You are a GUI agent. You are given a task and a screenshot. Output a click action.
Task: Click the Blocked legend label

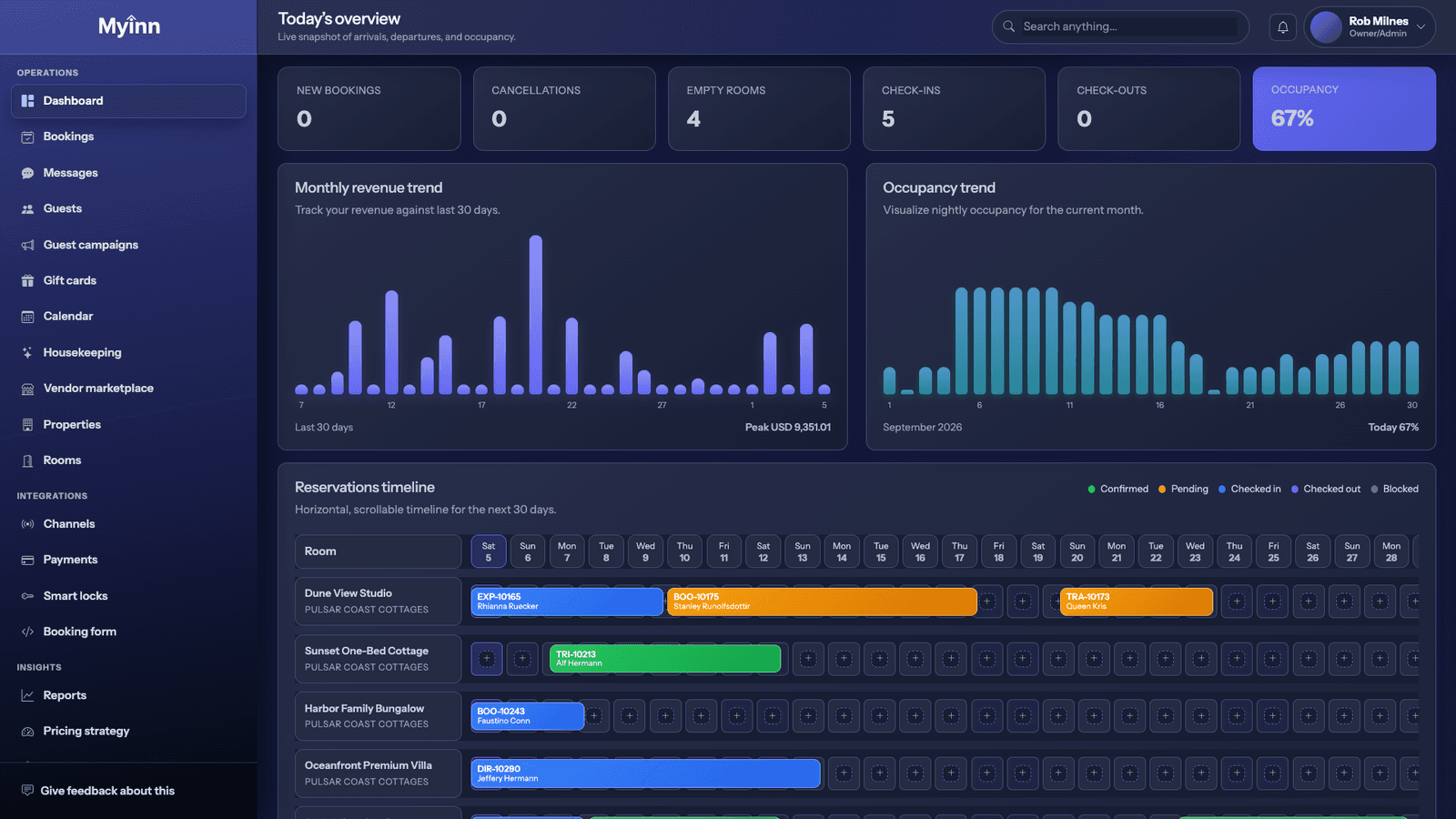click(1400, 490)
